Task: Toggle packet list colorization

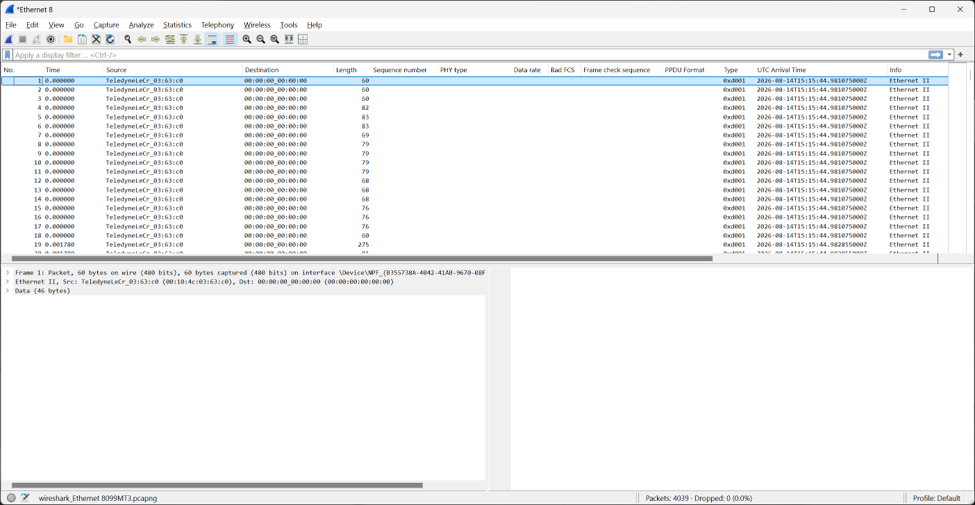Action: coord(230,39)
